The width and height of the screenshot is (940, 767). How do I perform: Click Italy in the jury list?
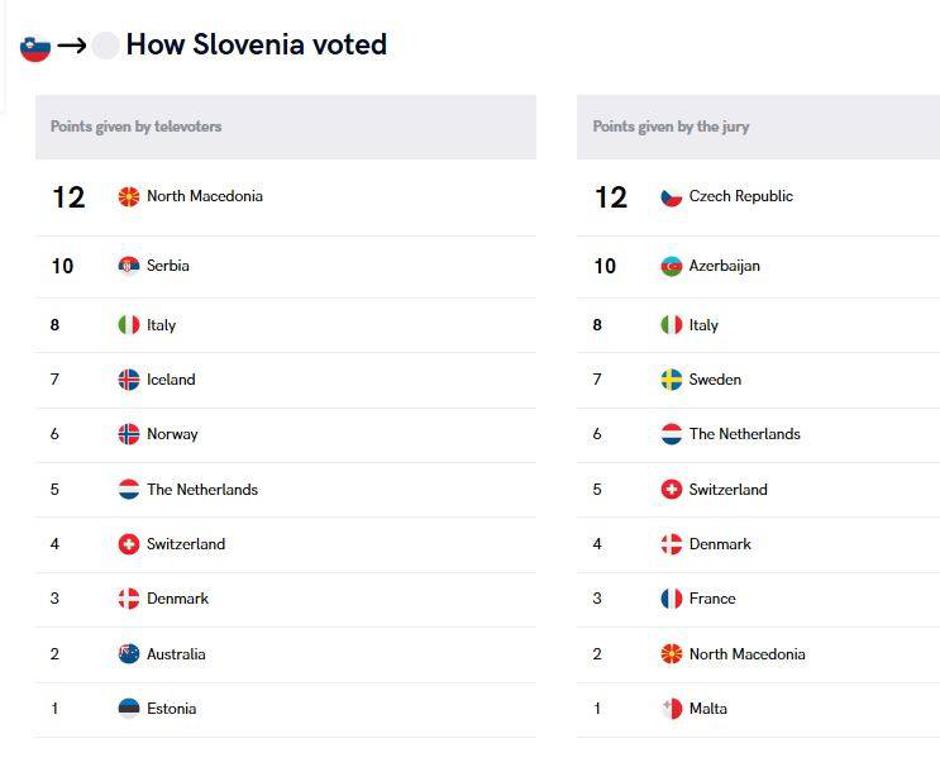tap(703, 325)
